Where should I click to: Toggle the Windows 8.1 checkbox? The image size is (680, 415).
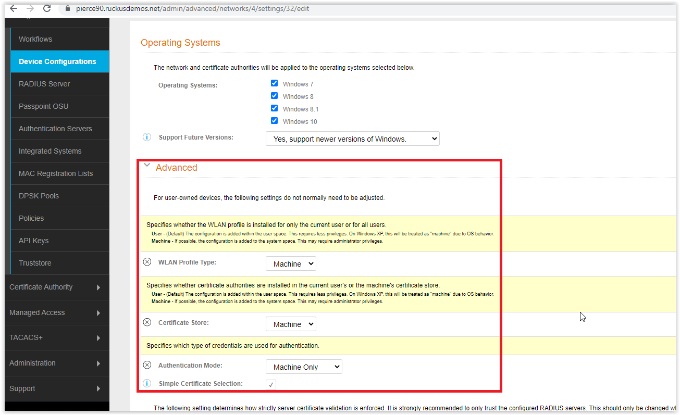tap(275, 108)
